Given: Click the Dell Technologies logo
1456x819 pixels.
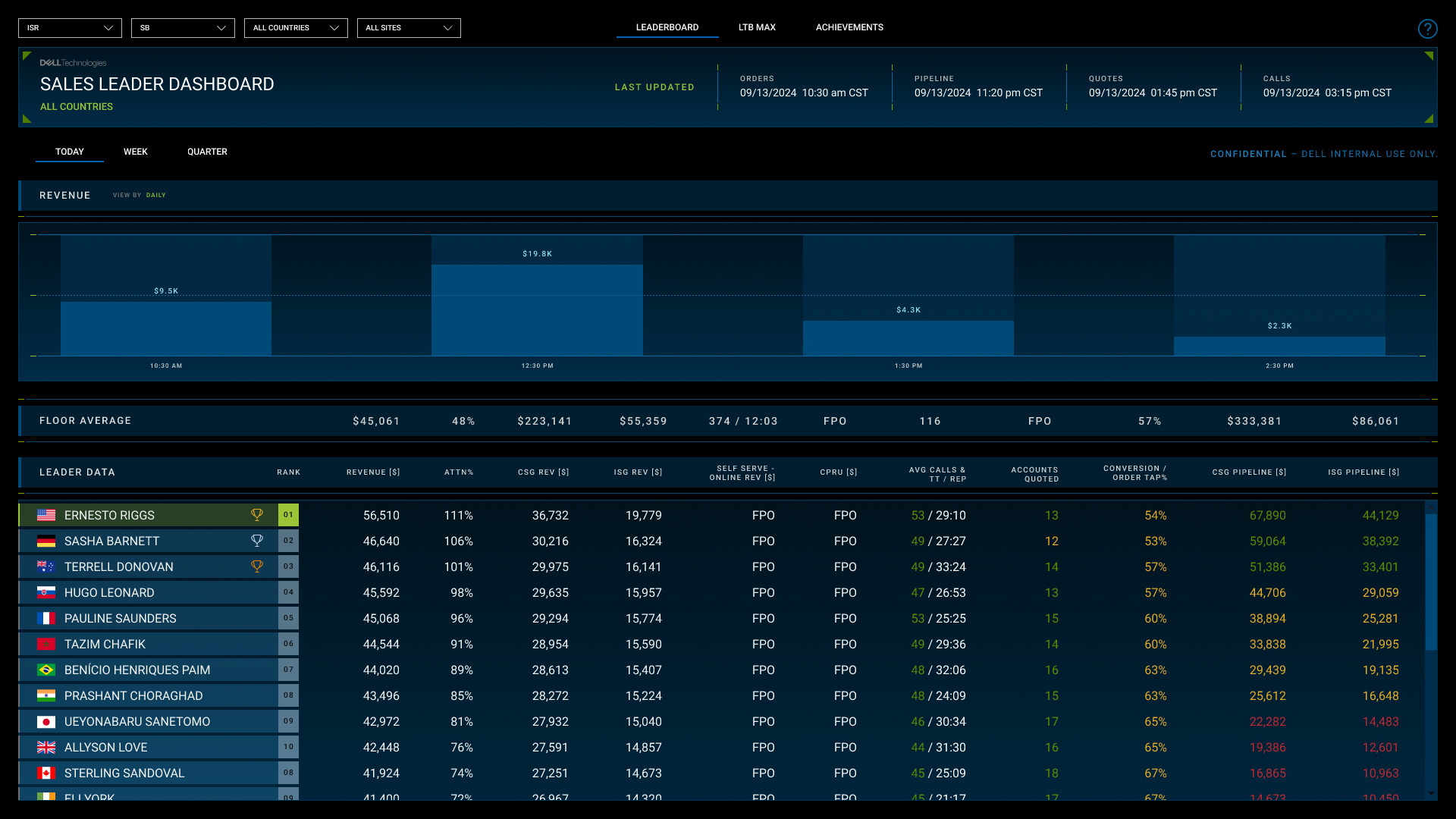Looking at the screenshot, I should click(x=73, y=63).
